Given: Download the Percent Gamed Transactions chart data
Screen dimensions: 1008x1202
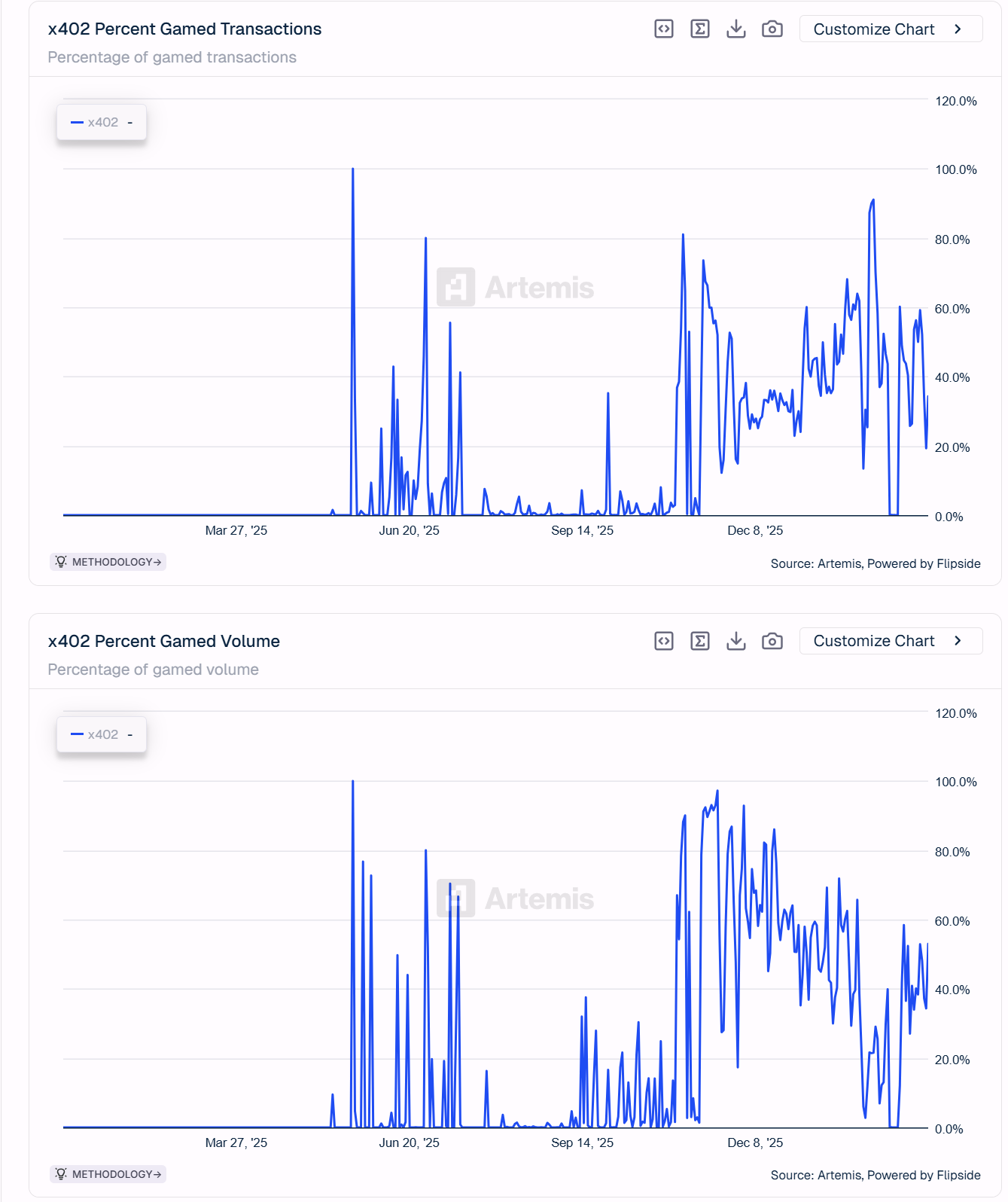Looking at the screenshot, I should pos(735,29).
